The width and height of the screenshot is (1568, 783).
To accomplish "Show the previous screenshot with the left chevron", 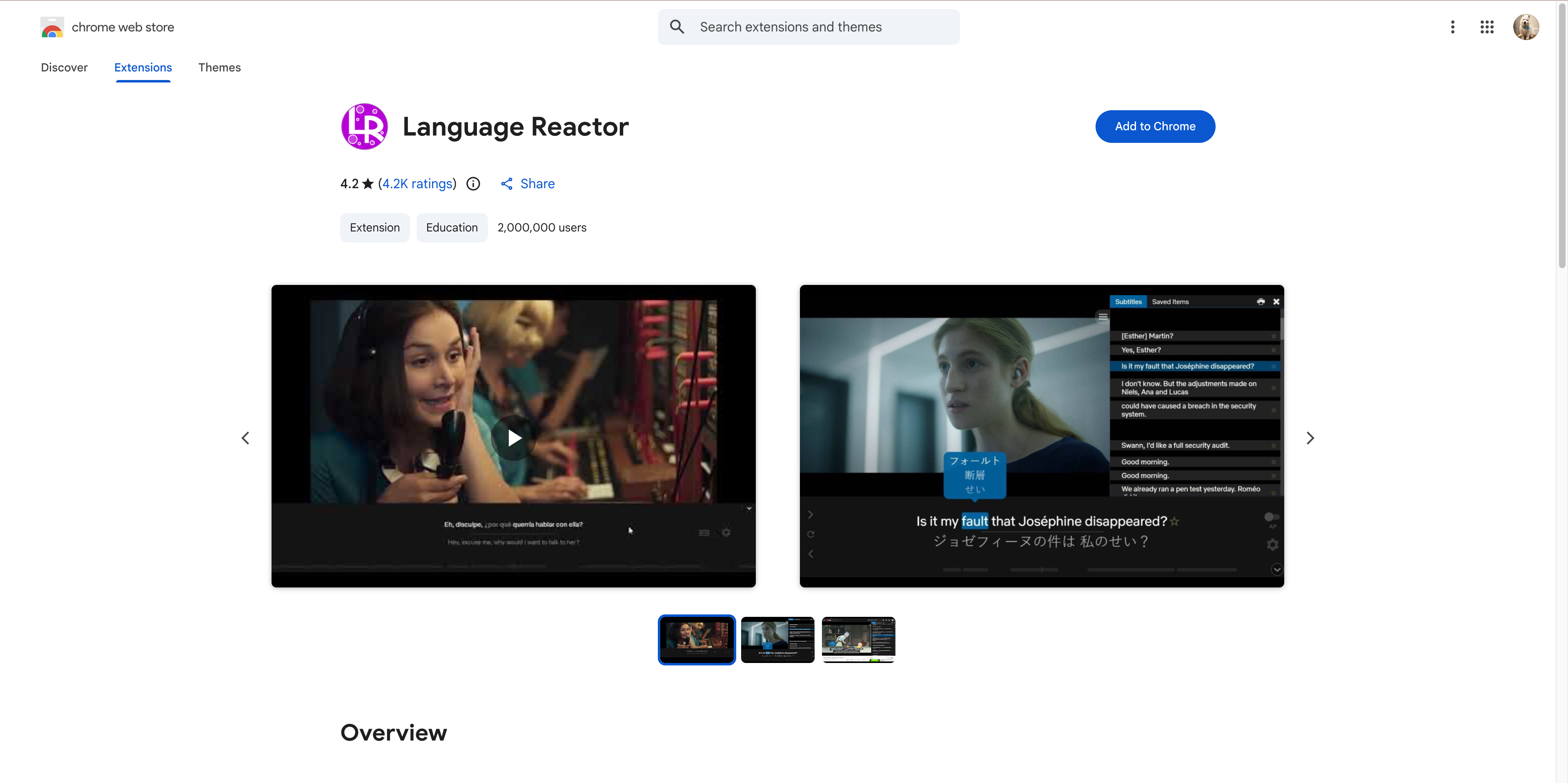I will [245, 438].
